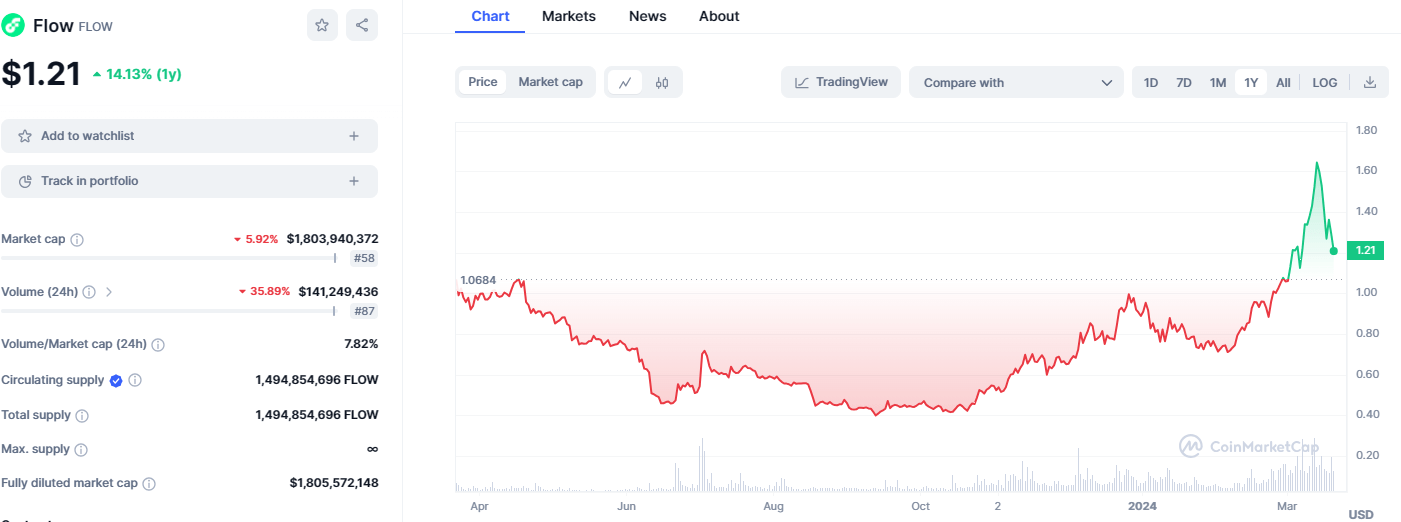Switch to candlestick chart icon
This screenshot has height=522, width=1401.
pos(662,83)
